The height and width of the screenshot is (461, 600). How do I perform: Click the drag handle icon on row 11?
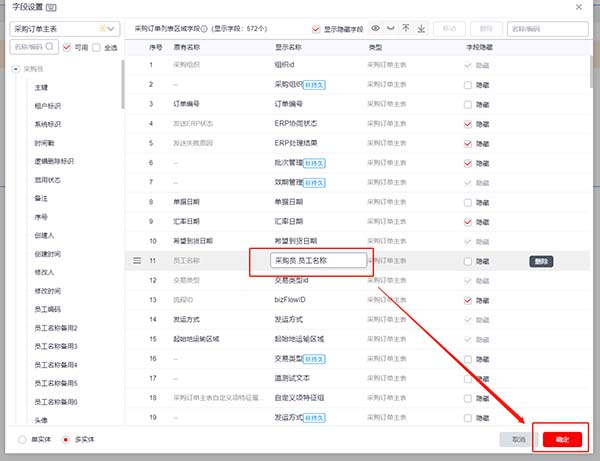point(138,260)
